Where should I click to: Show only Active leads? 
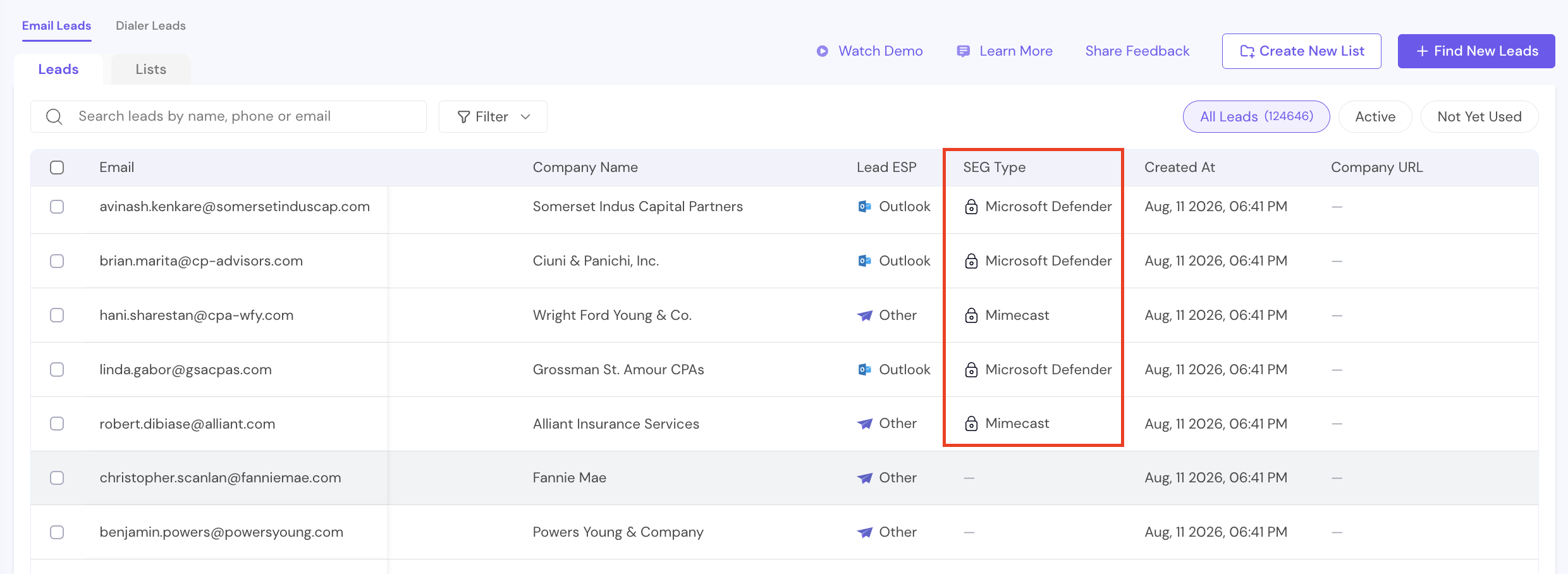coord(1375,117)
